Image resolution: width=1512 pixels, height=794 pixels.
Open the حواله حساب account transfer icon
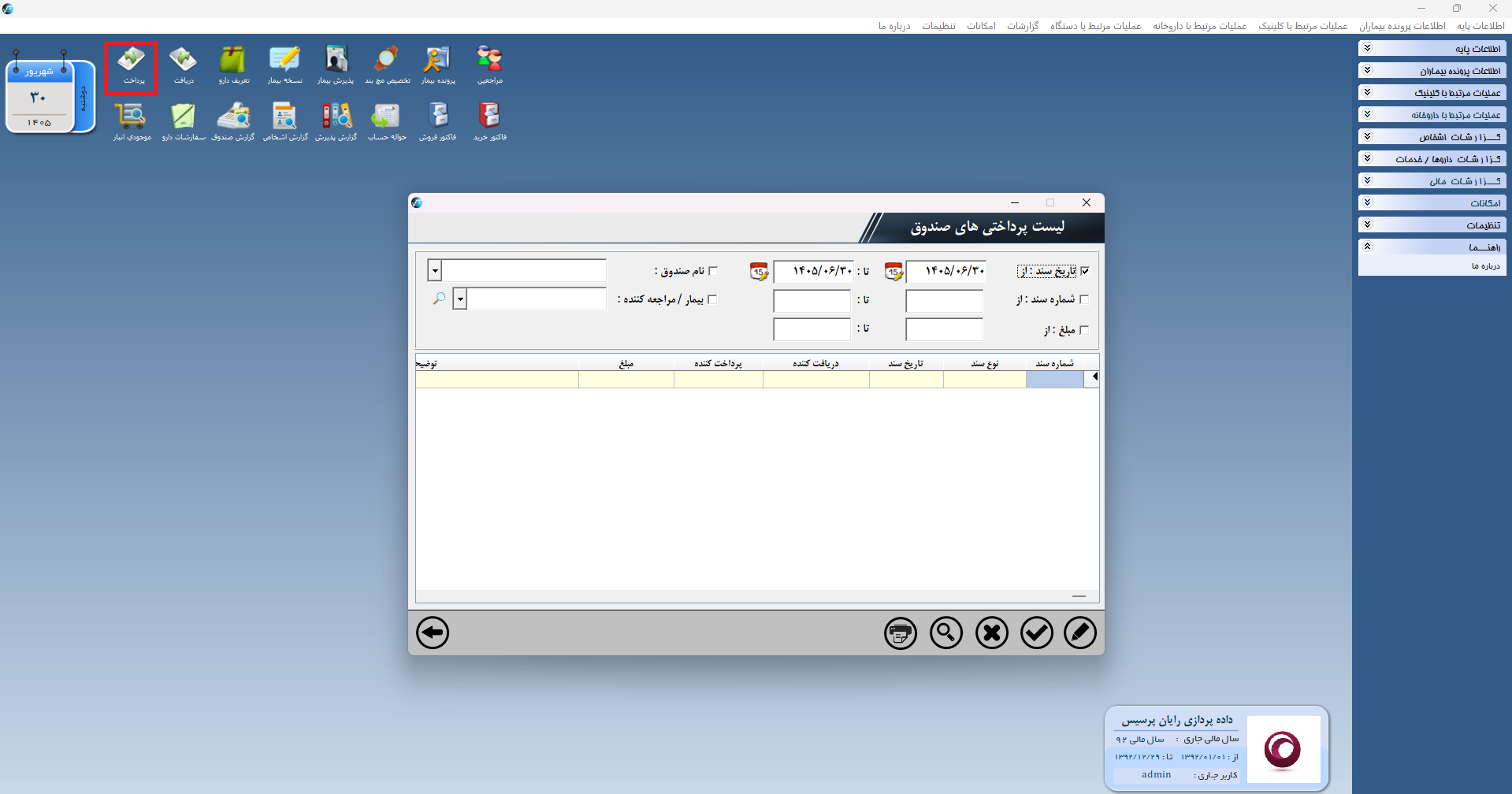click(x=387, y=122)
